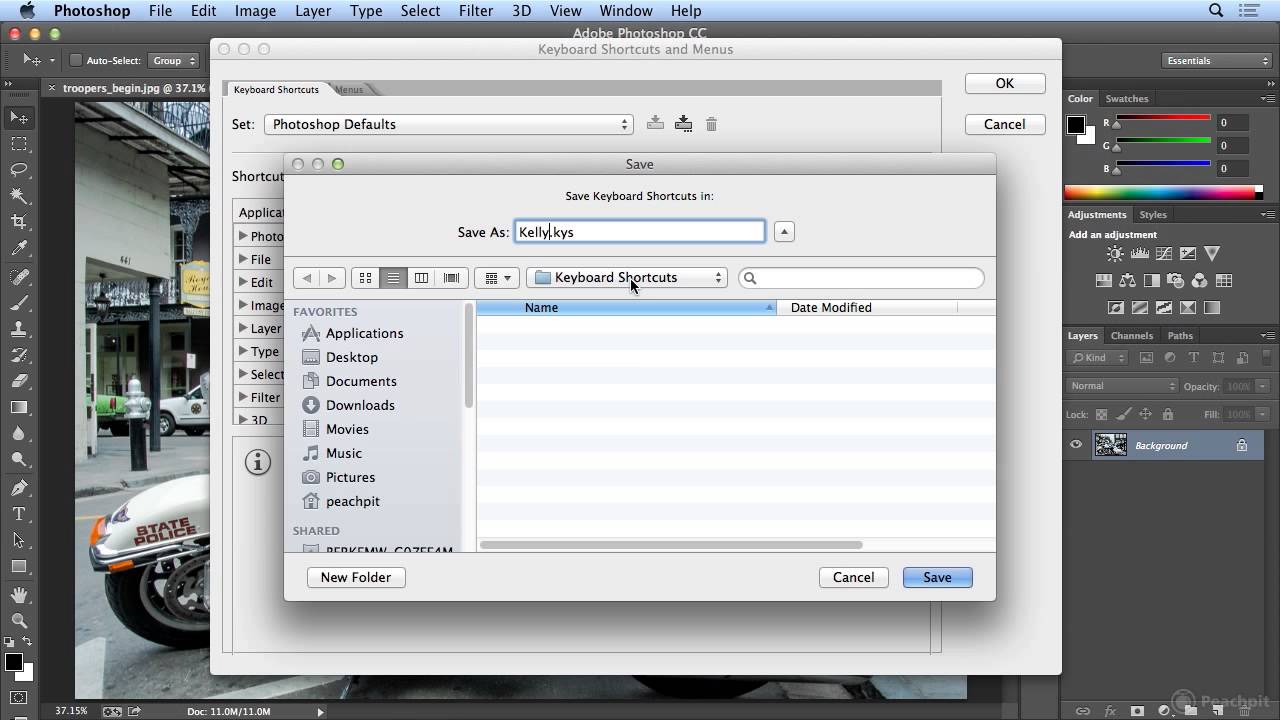The height and width of the screenshot is (720, 1280).
Task: Expand the Edit shortcuts group
Action: pos(243,282)
